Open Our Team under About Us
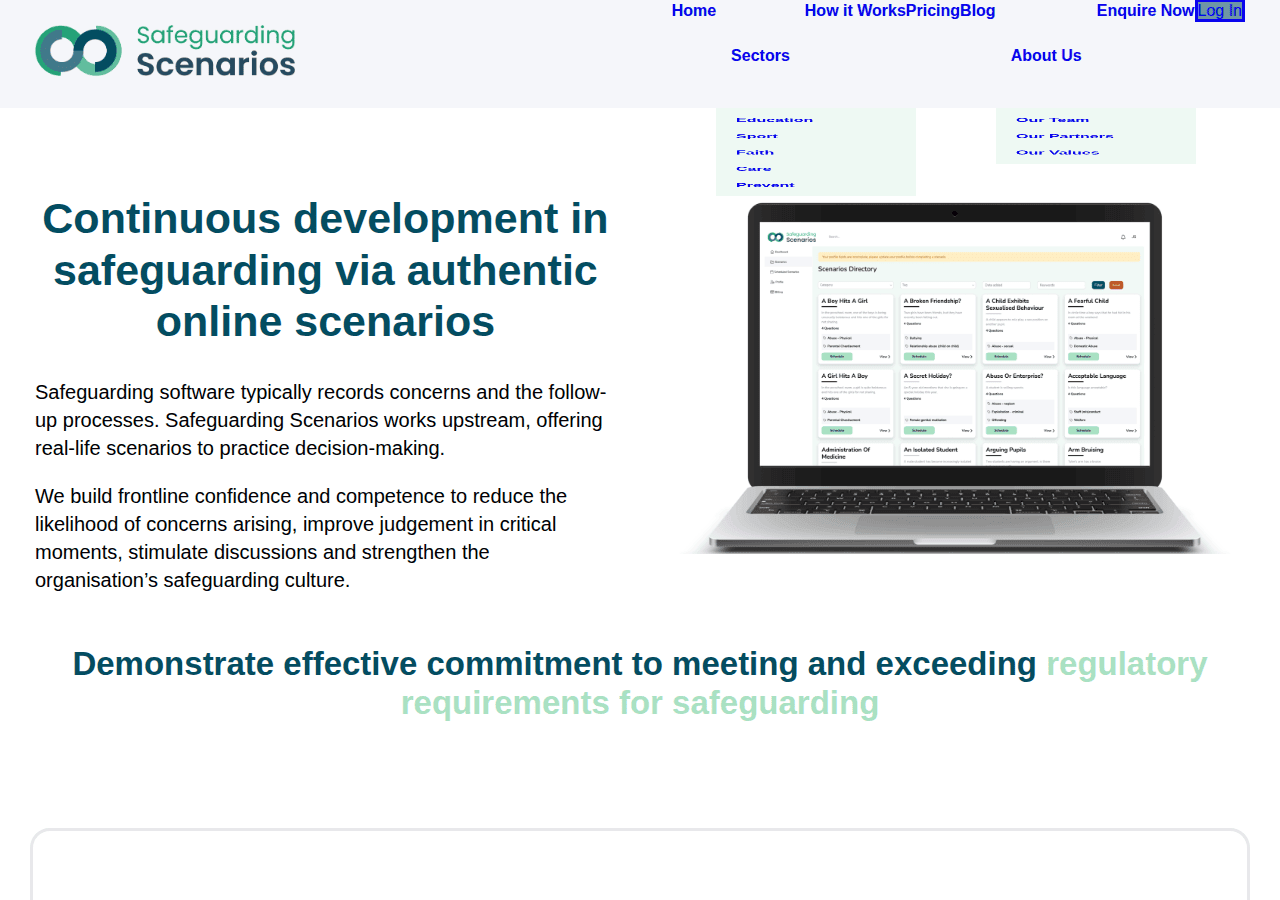The height and width of the screenshot is (900, 1280). (1052, 120)
